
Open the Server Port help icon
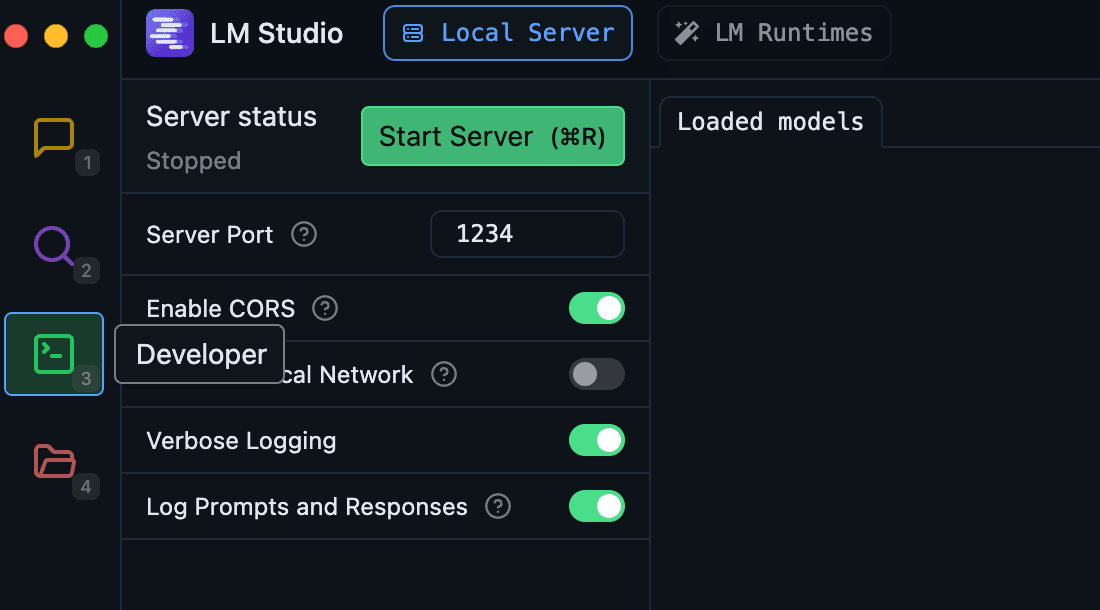coord(303,234)
